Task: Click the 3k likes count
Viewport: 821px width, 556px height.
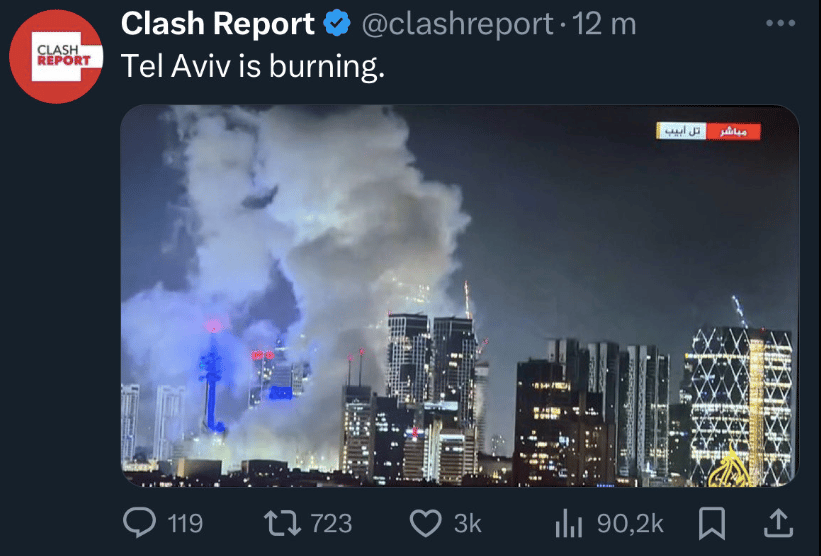Action: (x=468, y=524)
